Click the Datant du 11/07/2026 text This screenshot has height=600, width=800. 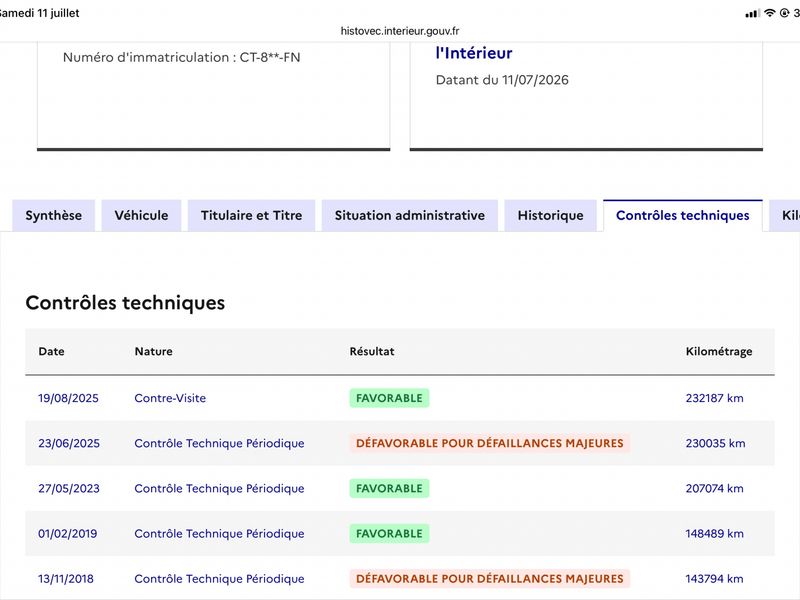(x=502, y=80)
